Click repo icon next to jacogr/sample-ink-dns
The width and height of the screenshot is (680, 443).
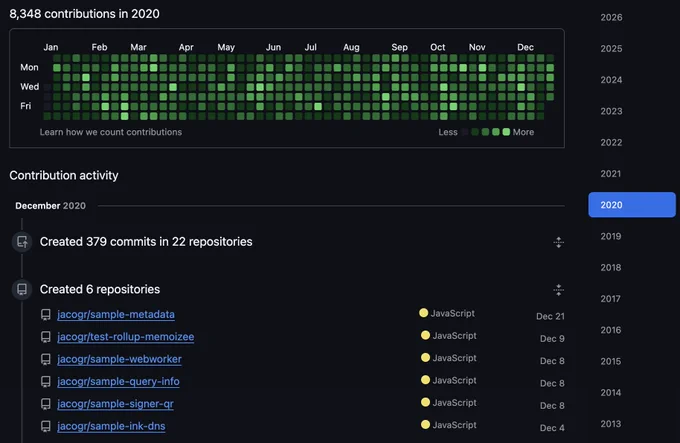pyautogui.click(x=46, y=426)
